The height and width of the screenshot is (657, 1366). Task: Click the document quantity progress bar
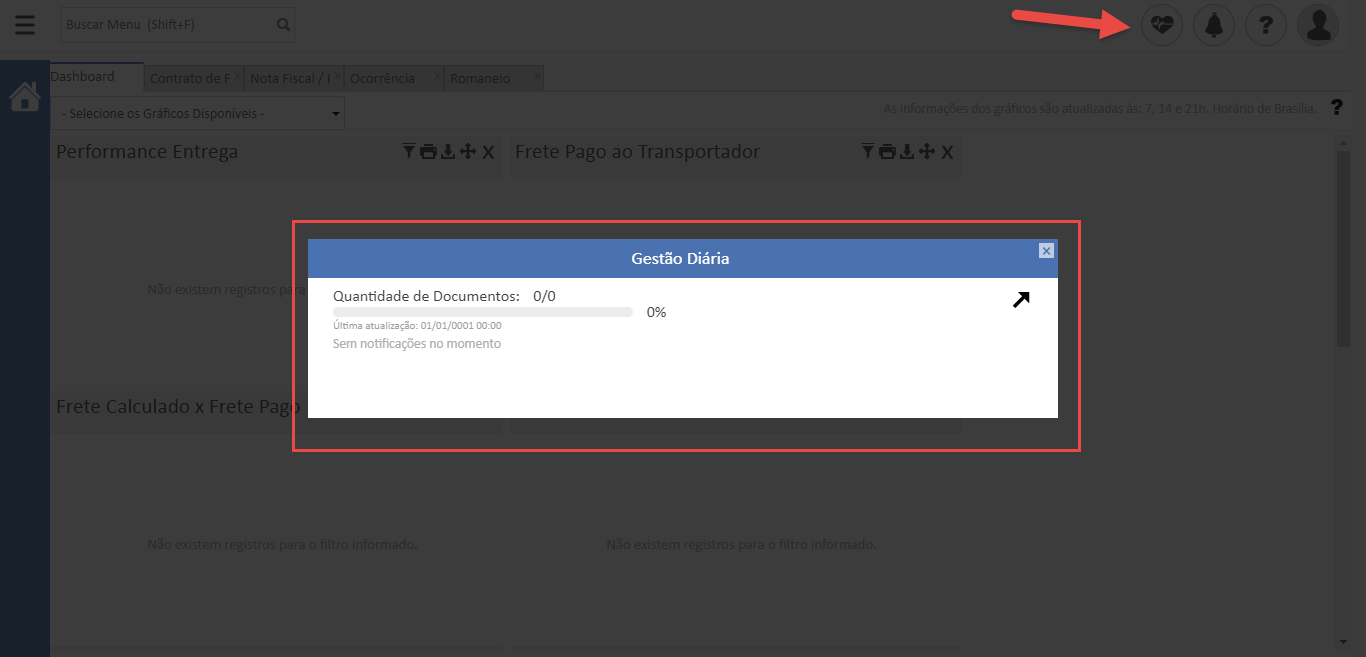pos(482,312)
